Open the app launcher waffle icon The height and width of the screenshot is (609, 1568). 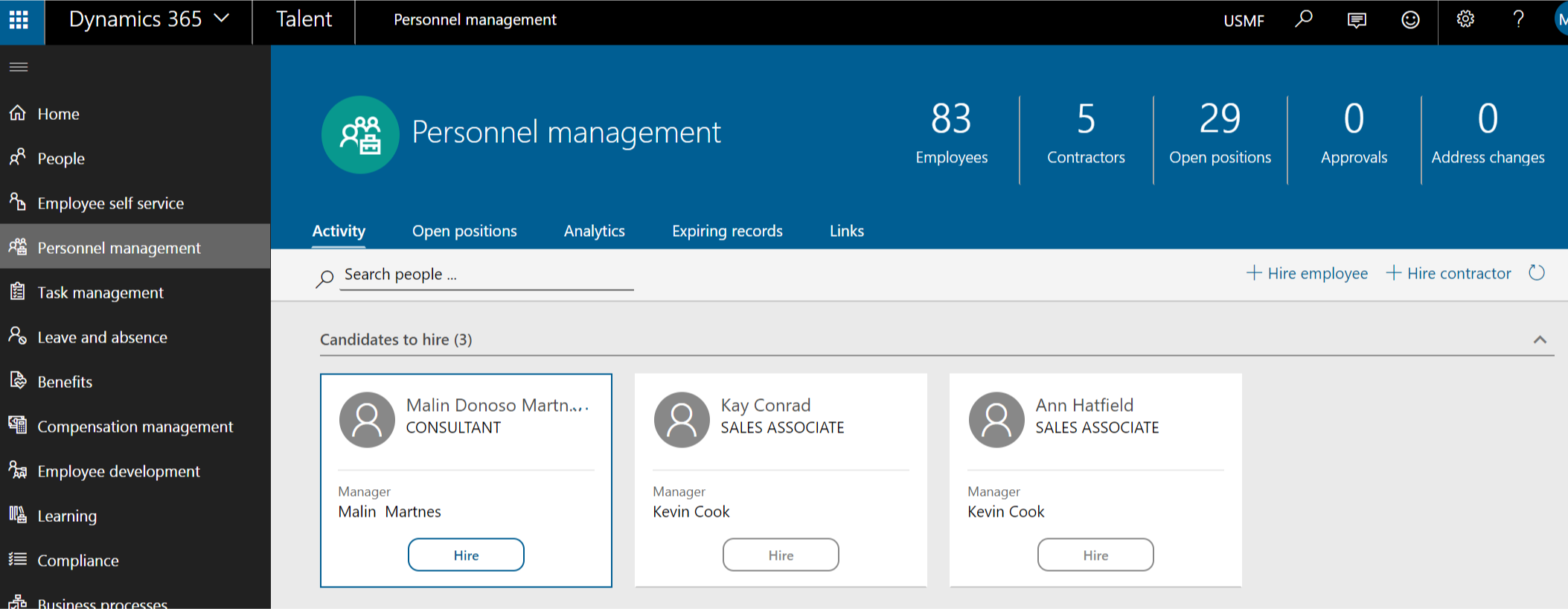[x=19, y=20]
